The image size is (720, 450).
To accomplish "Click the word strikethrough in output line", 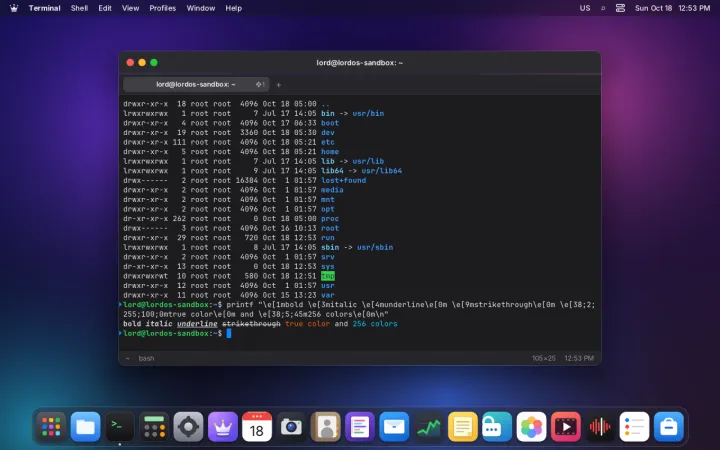I will click(251, 324).
